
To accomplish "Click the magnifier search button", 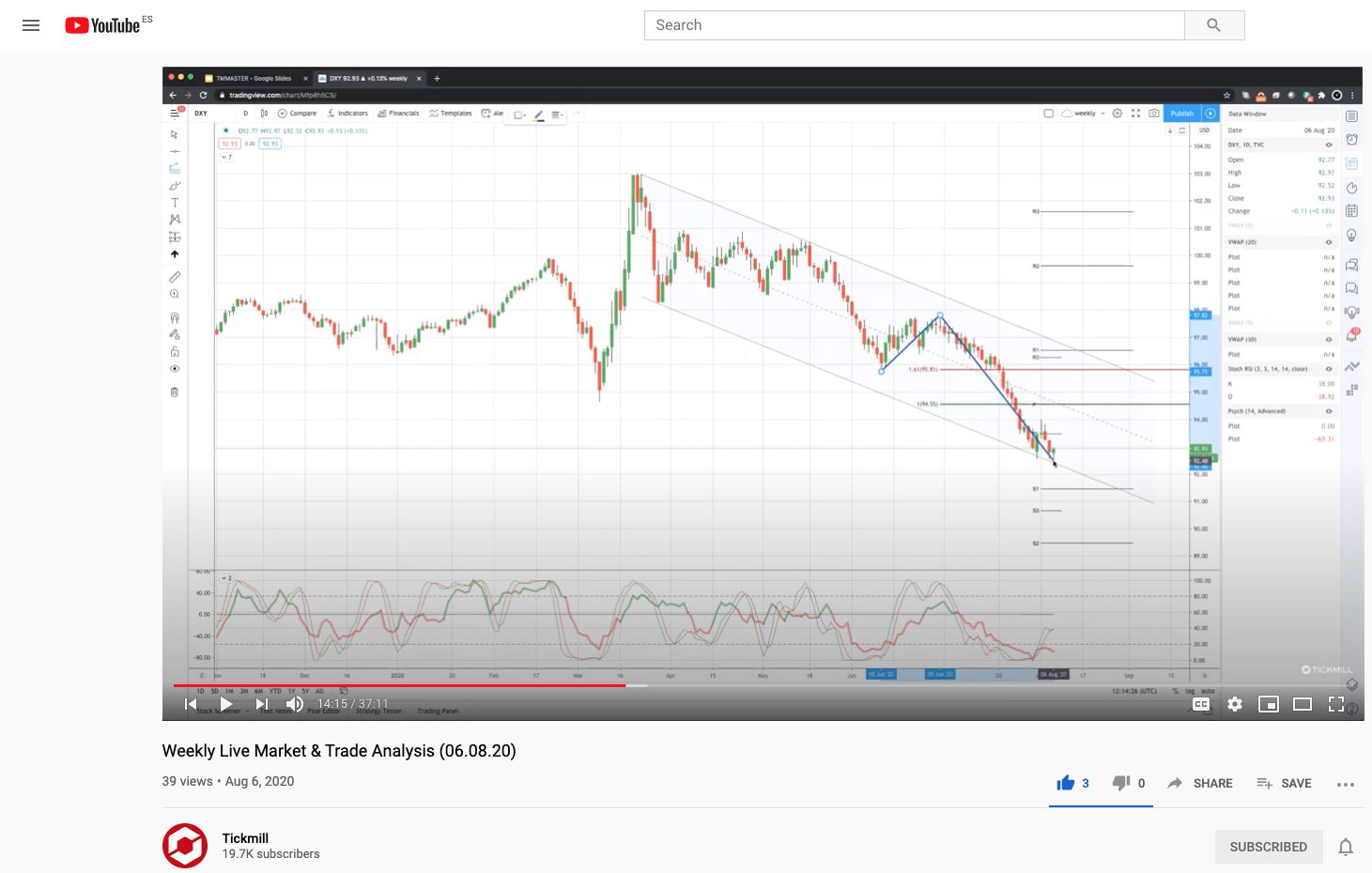I will tap(1214, 25).
